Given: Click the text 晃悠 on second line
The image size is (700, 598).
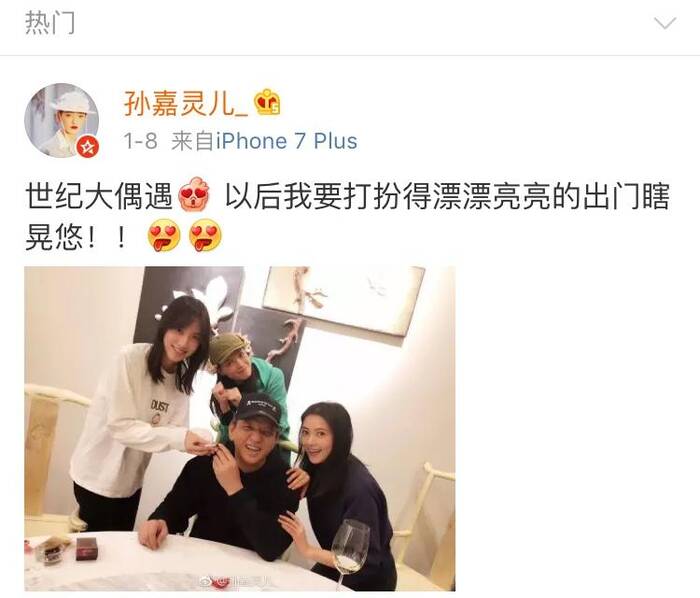Looking at the screenshot, I should tap(54, 237).
